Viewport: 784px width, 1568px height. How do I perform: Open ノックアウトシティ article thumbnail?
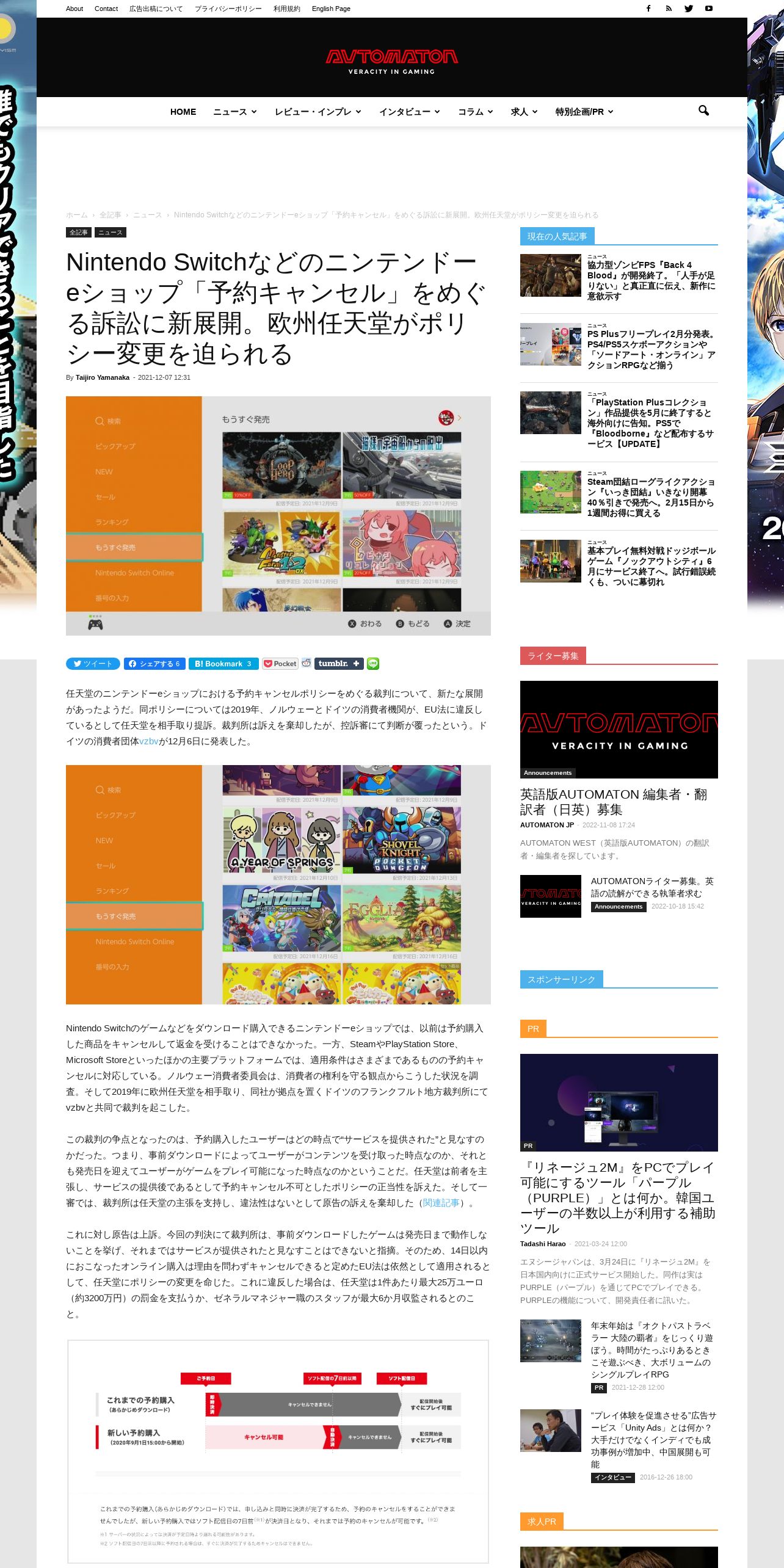click(x=551, y=561)
